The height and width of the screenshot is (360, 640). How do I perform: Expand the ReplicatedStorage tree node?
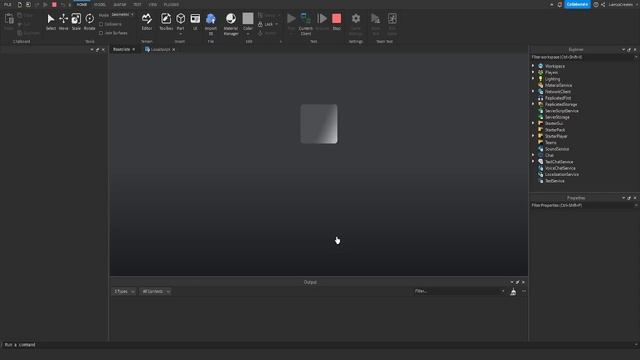tap(533, 104)
